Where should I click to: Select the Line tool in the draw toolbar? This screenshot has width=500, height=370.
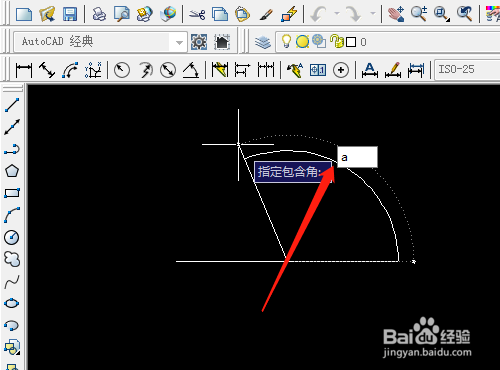tap(12, 105)
